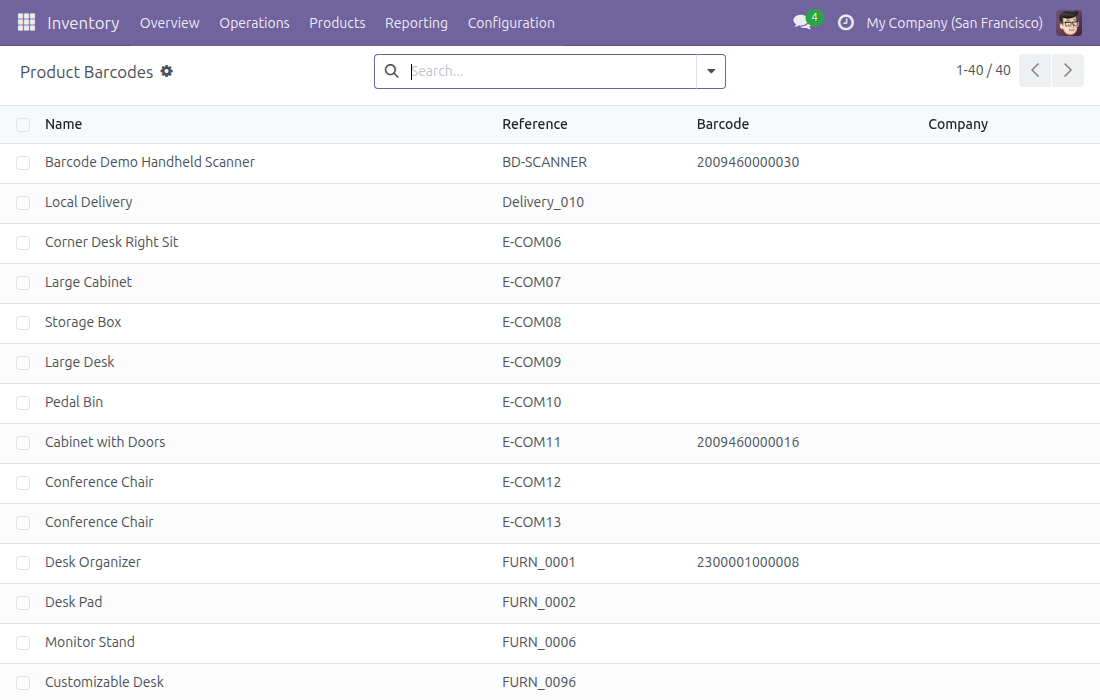The height and width of the screenshot is (700, 1100).
Task: Click the Cabinet with Doors name cell
Action: tap(105, 442)
